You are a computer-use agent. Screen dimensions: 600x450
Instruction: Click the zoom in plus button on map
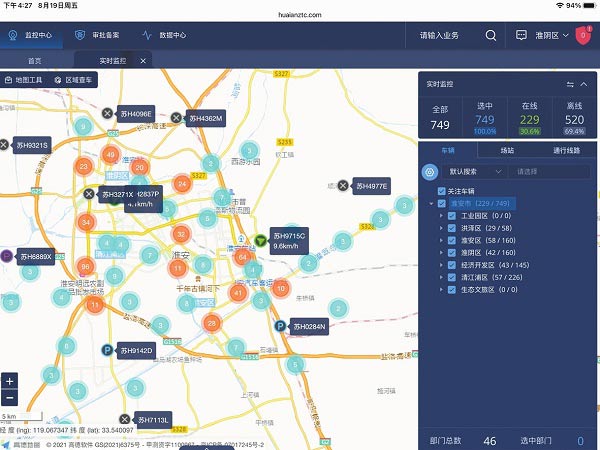10,381
